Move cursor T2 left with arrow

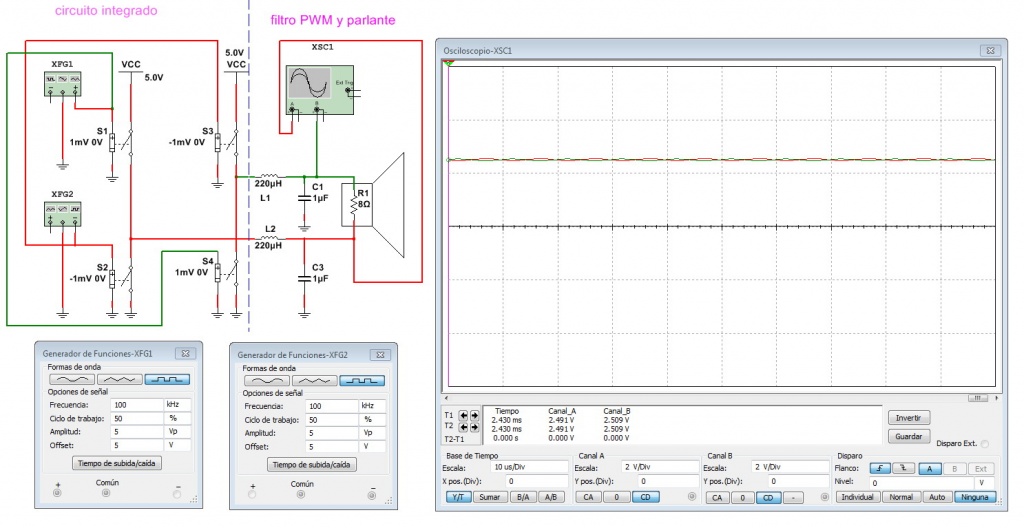(x=464, y=427)
